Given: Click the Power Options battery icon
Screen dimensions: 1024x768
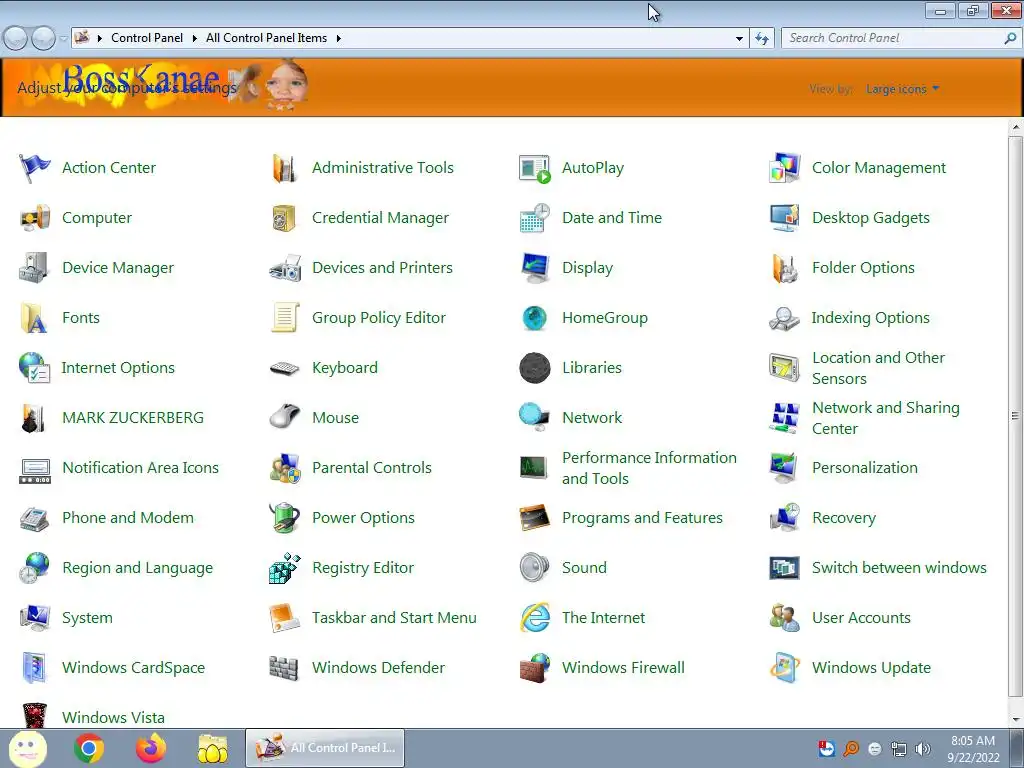Looking at the screenshot, I should (285, 518).
